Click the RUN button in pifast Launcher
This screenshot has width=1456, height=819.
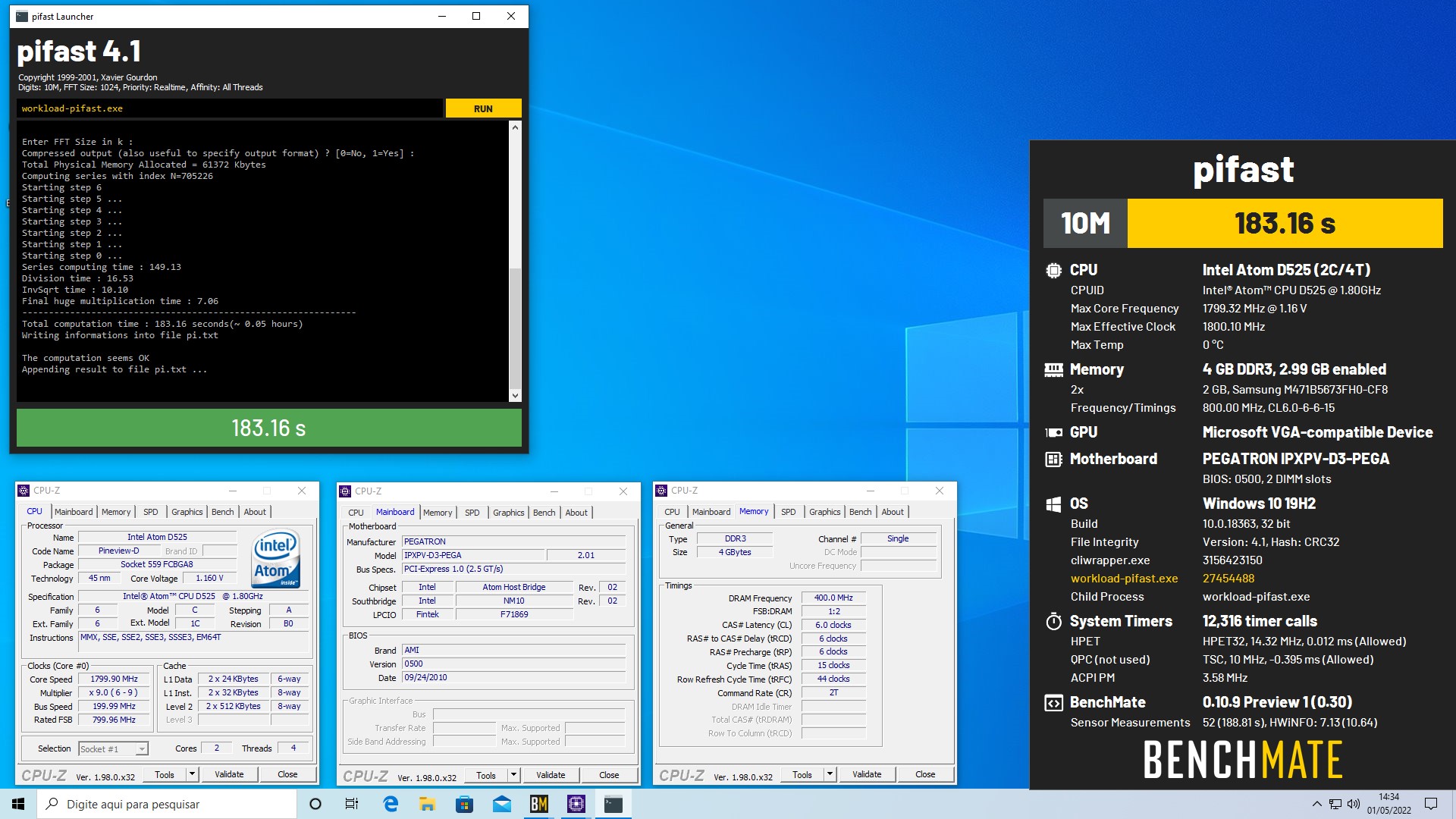click(483, 108)
